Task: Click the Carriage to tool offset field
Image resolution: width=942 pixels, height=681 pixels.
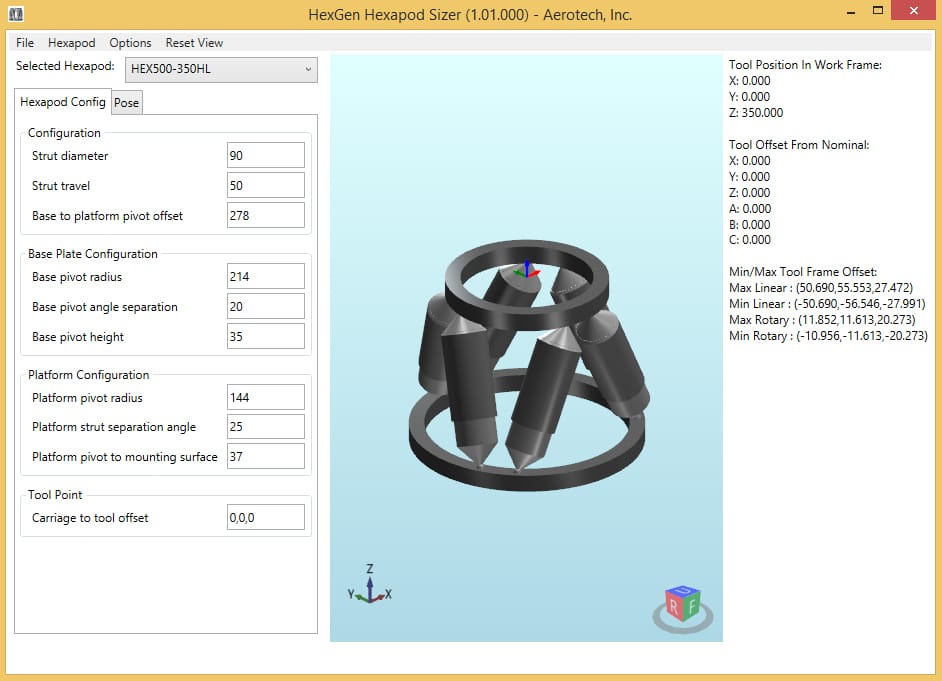Action: coord(265,517)
